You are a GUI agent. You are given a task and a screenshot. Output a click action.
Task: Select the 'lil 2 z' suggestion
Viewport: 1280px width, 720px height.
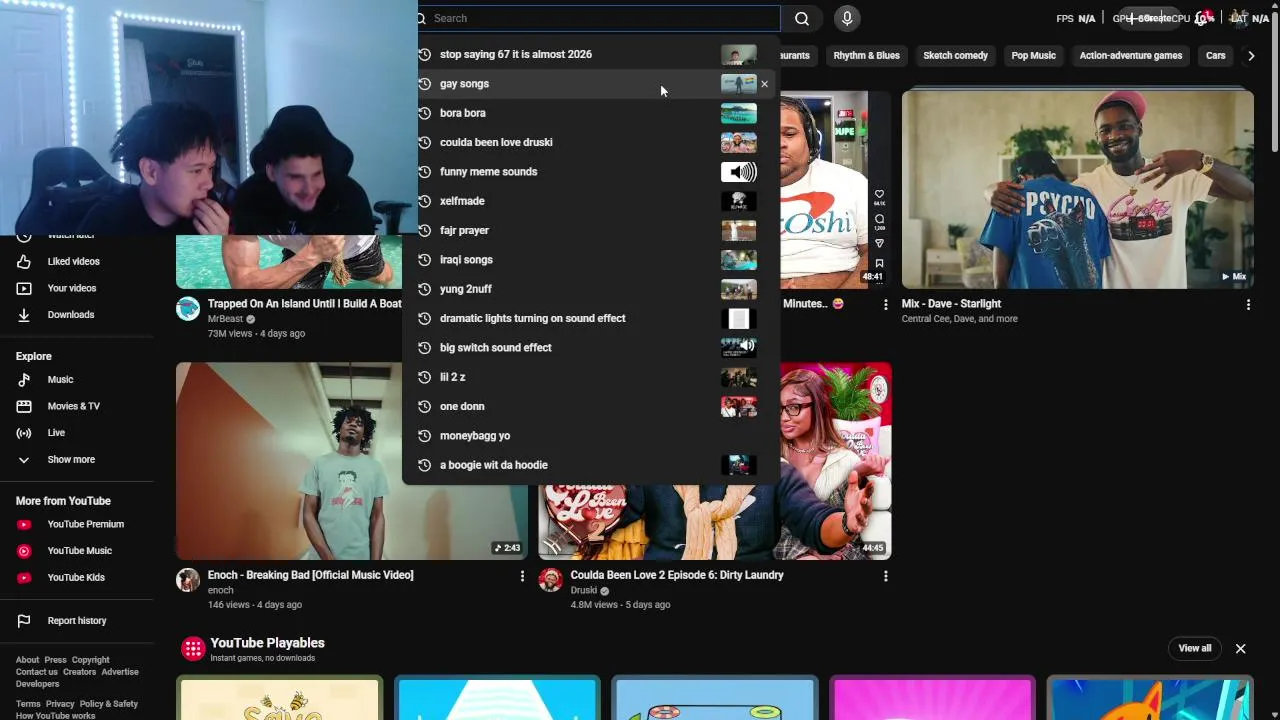click(591, 377)
